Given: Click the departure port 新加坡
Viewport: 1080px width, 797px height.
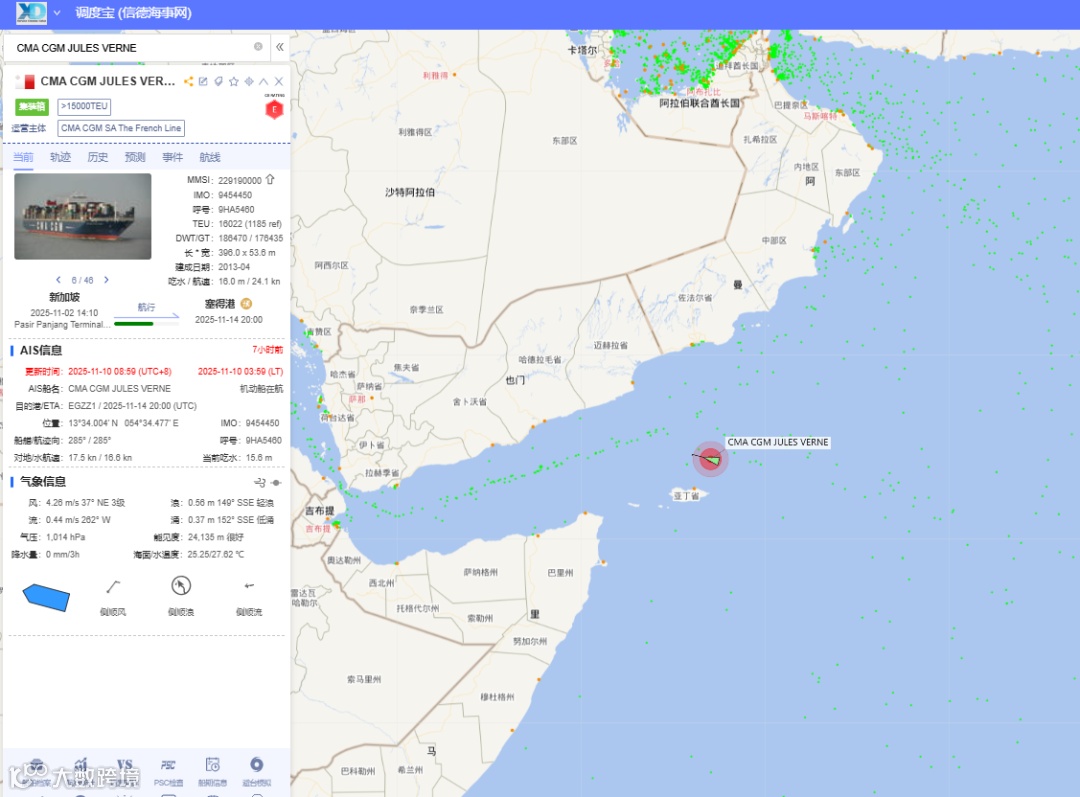Looking at the screenshot, I should [64, 297].
